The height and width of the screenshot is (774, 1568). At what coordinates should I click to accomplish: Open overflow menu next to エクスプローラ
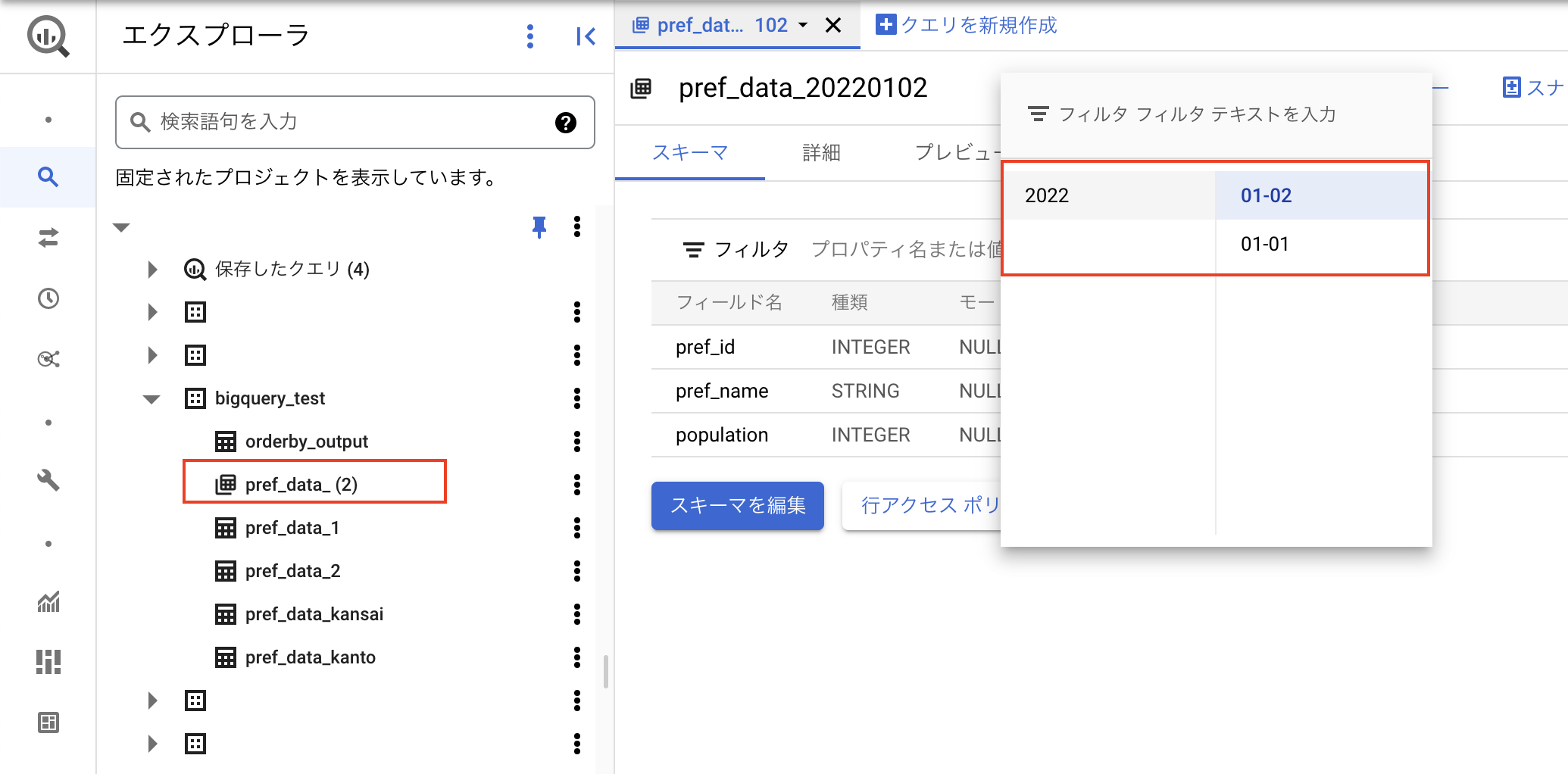(530, 36)
